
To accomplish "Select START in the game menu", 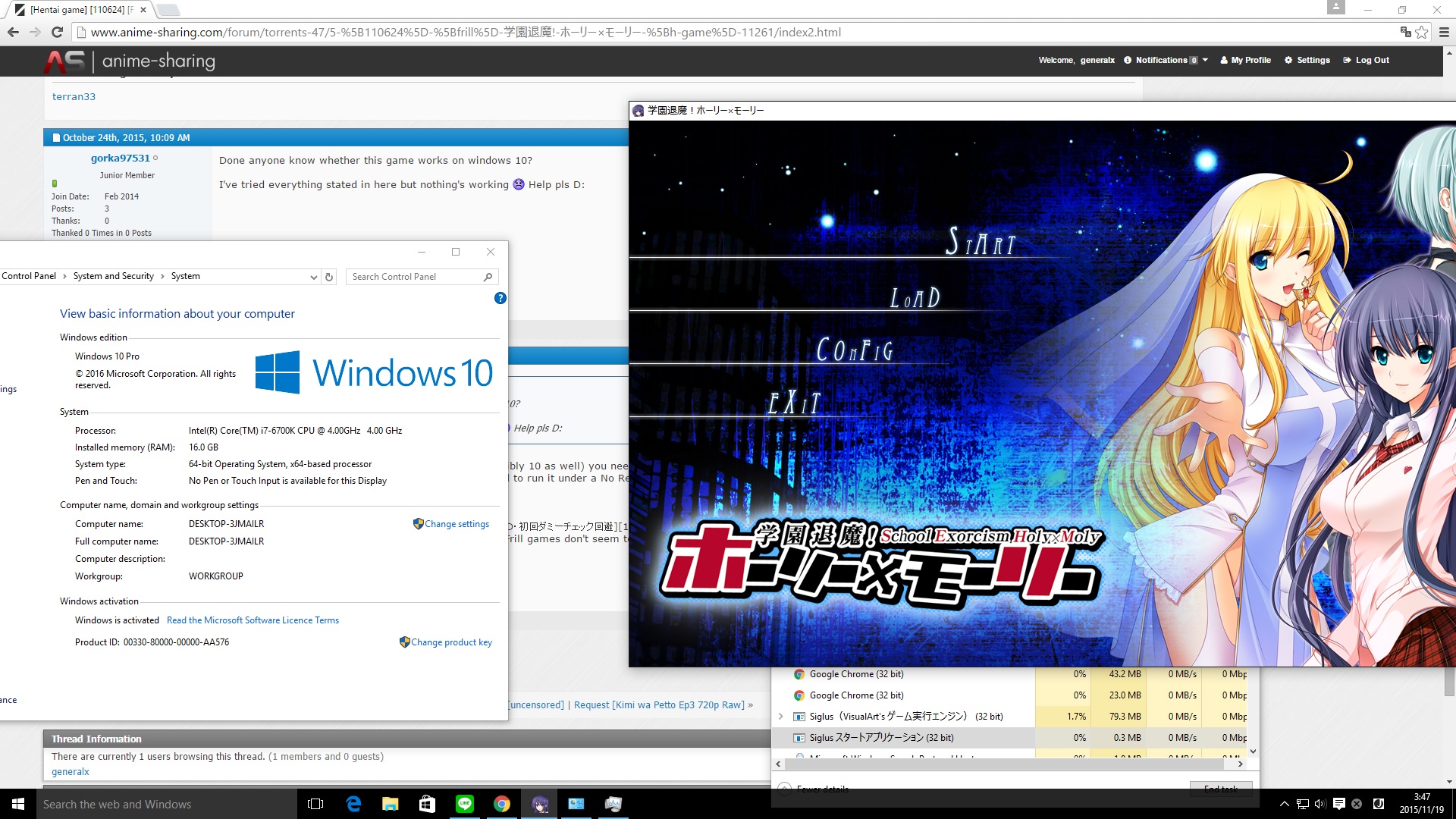I will coord(980,243).
